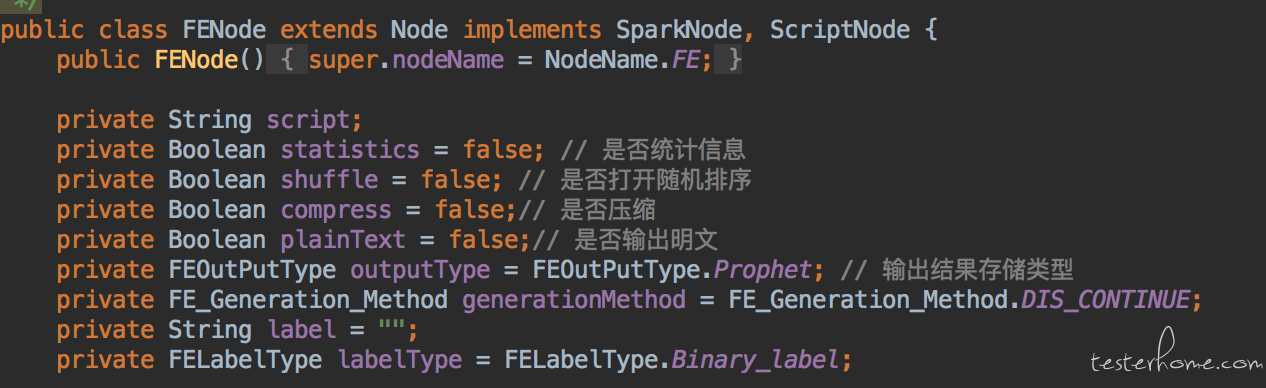Viewport: 1266px width, 388px height.
Task: Select the DIS_CONTINUE enum constant
Action: tap(1105, 300)
